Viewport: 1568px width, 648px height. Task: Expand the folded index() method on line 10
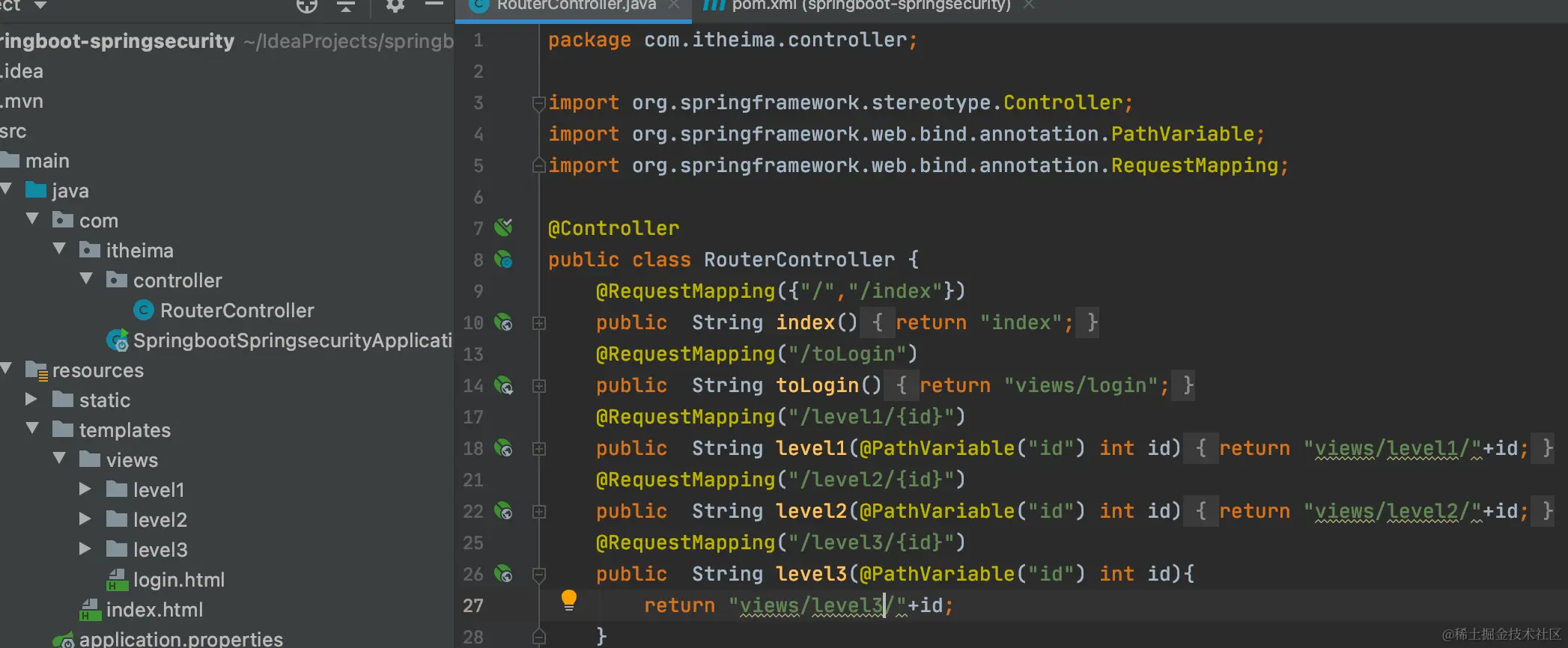click(538, 323)
